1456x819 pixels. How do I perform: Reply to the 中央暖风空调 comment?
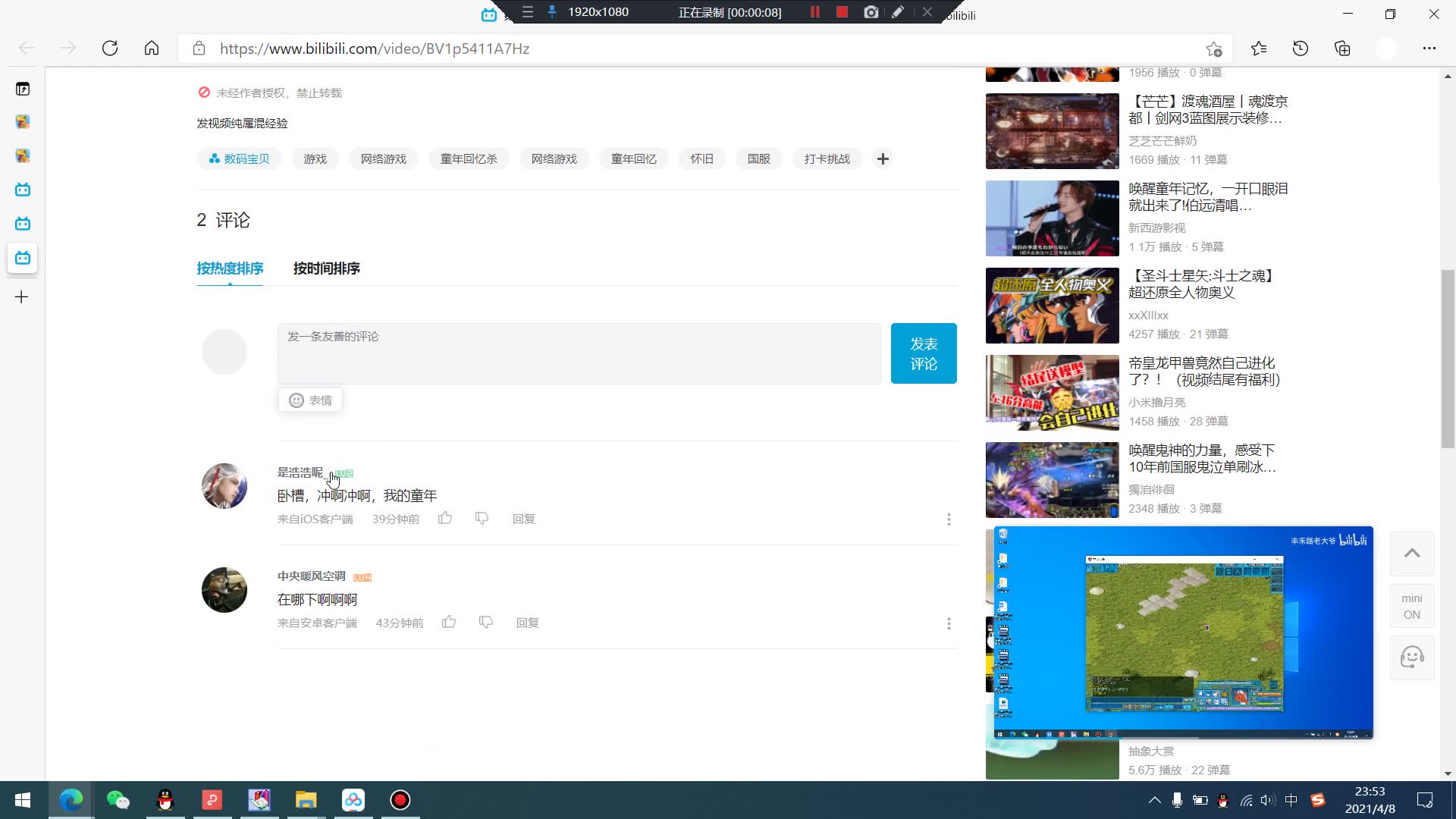(x=528, y=623)
